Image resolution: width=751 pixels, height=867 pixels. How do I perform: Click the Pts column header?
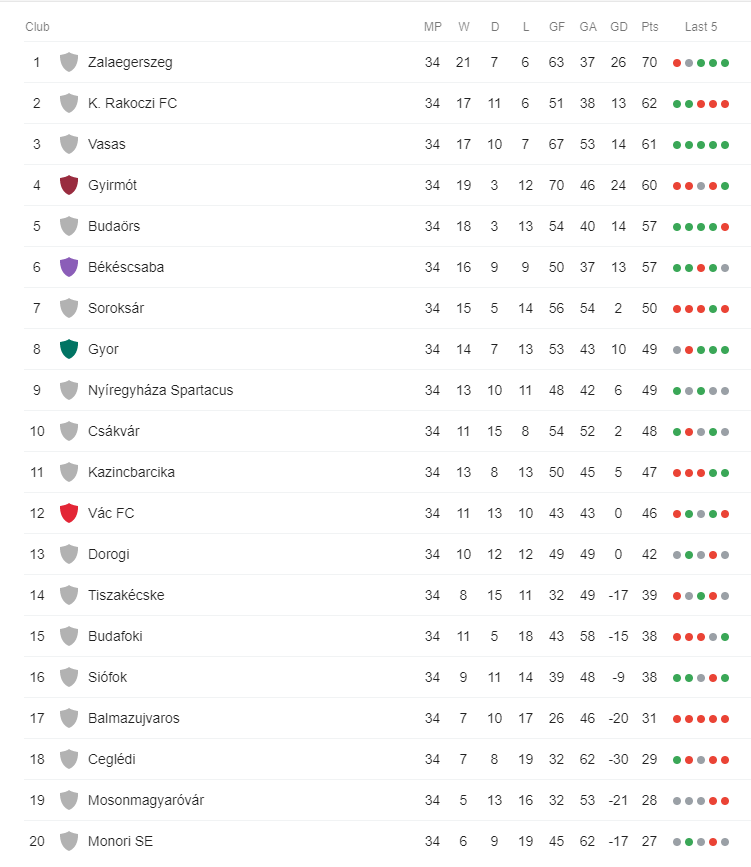650,27
